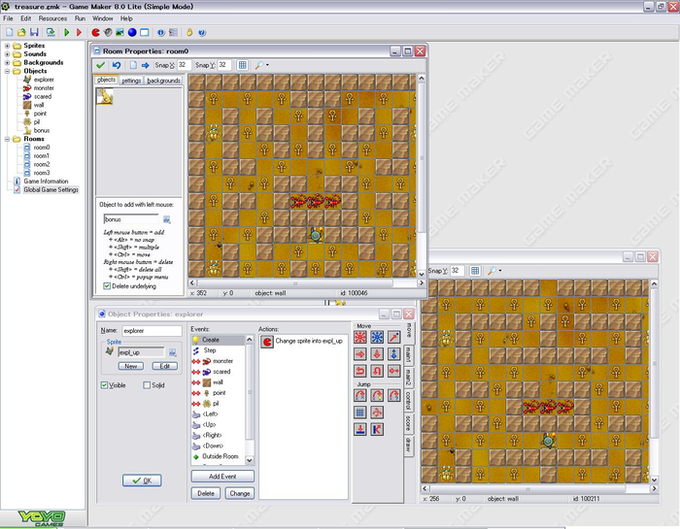Click Snap X field in room0
Image resolution: width=680 pixels, height=529 pixels.
[183, 65]
